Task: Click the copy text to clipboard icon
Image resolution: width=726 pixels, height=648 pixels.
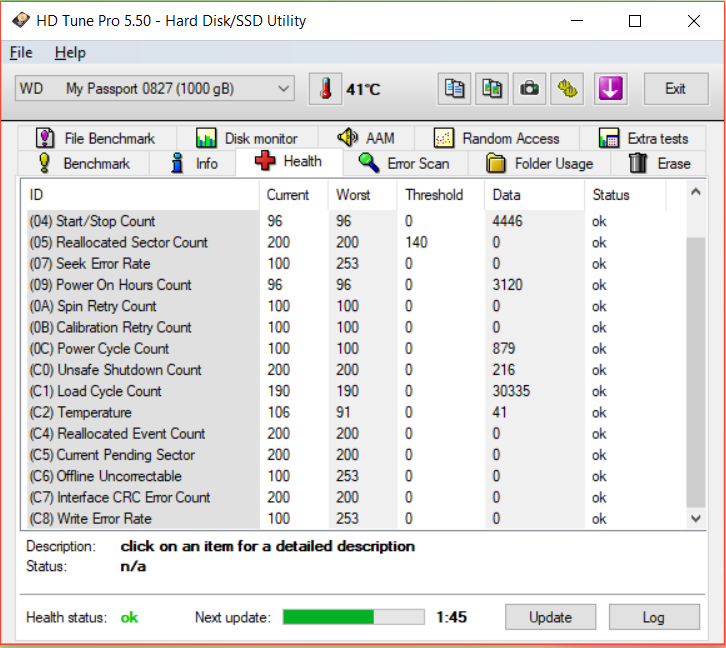Action: pos(455,89)
